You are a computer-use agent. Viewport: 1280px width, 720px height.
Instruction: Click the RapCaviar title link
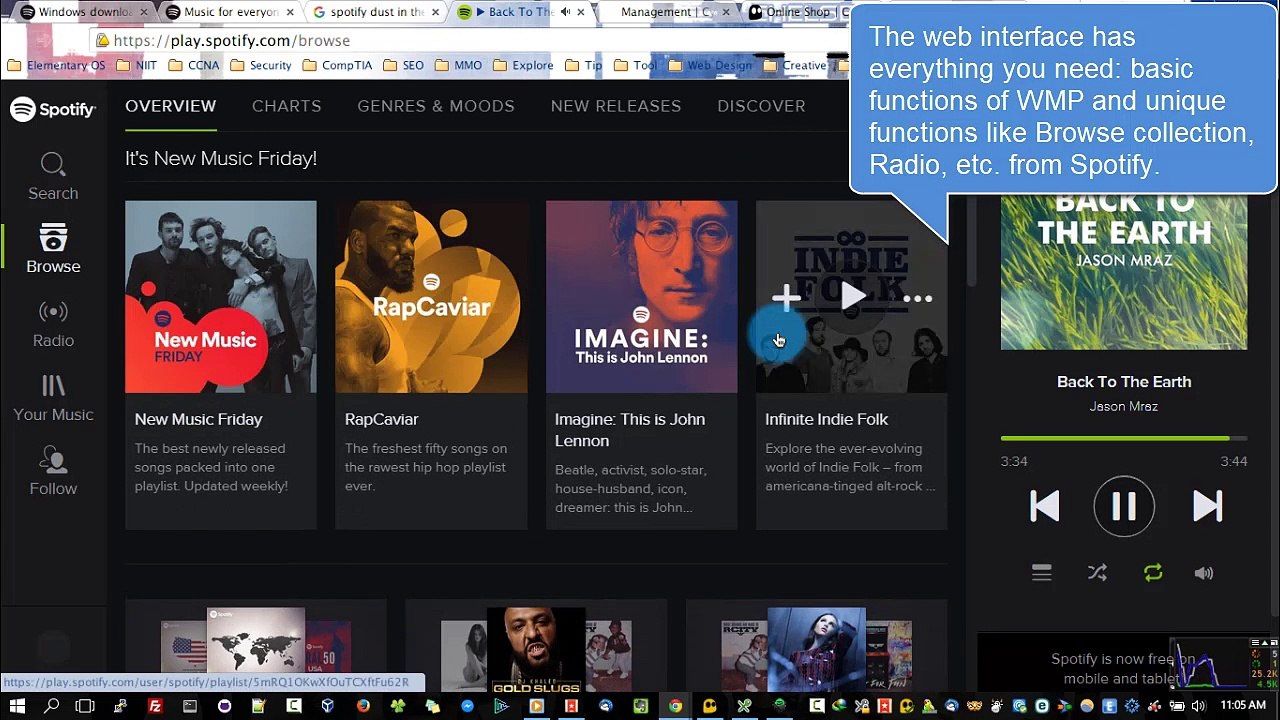(x=381, y=419)
